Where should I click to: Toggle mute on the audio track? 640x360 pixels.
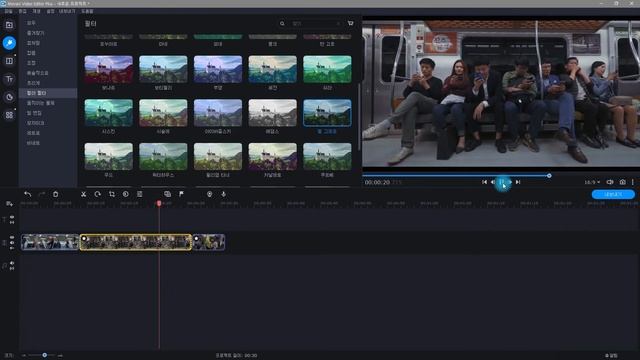pos(12,263)
